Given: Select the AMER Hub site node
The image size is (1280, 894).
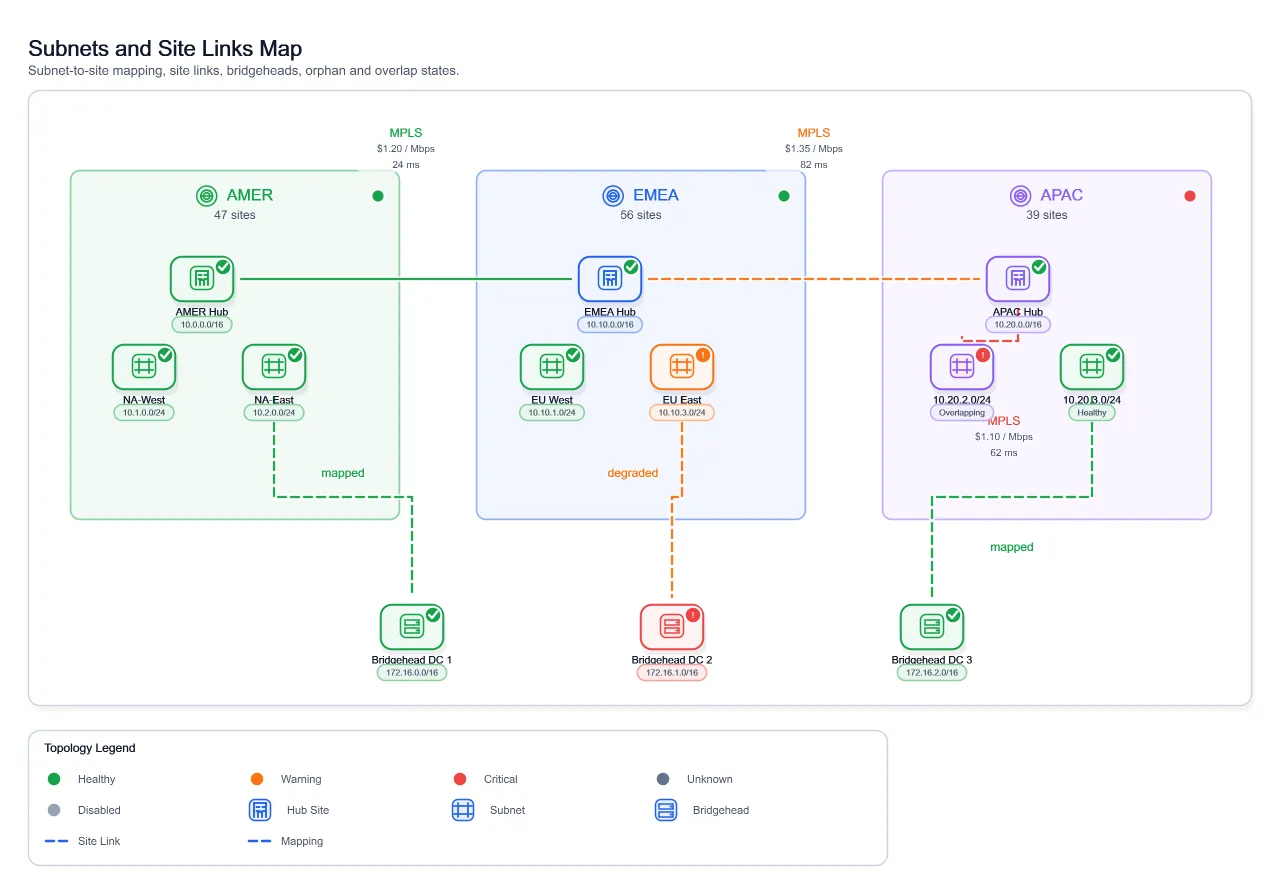Looking at the screenshot, I should (x=202, y=279).
